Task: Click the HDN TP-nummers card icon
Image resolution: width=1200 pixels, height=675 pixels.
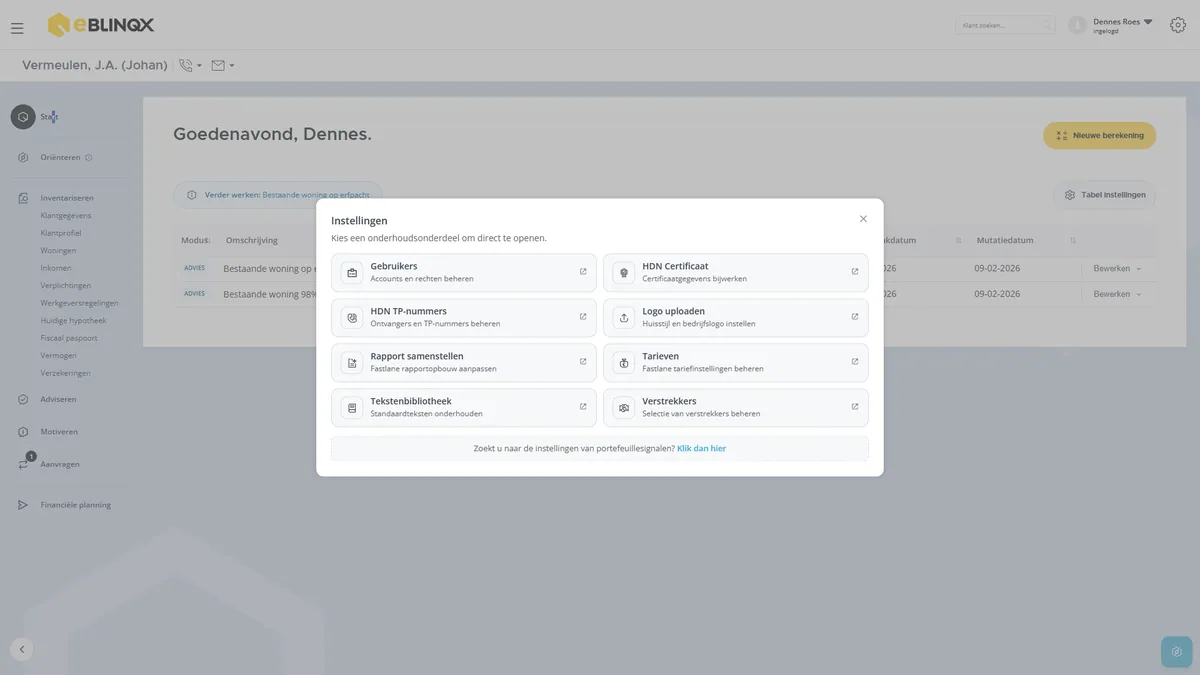Action: click(352, 318)
